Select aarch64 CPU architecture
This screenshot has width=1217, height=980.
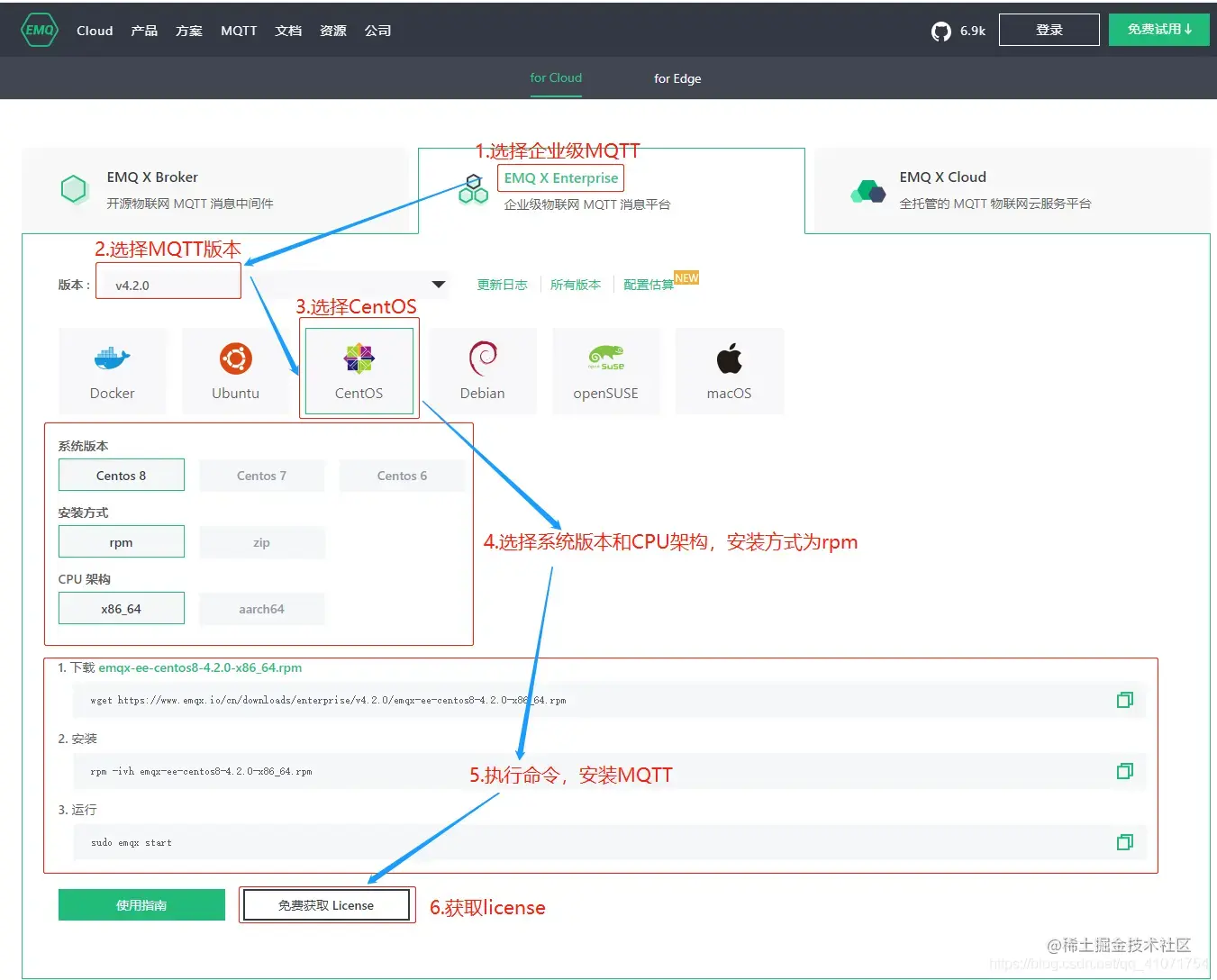(262, 609)
